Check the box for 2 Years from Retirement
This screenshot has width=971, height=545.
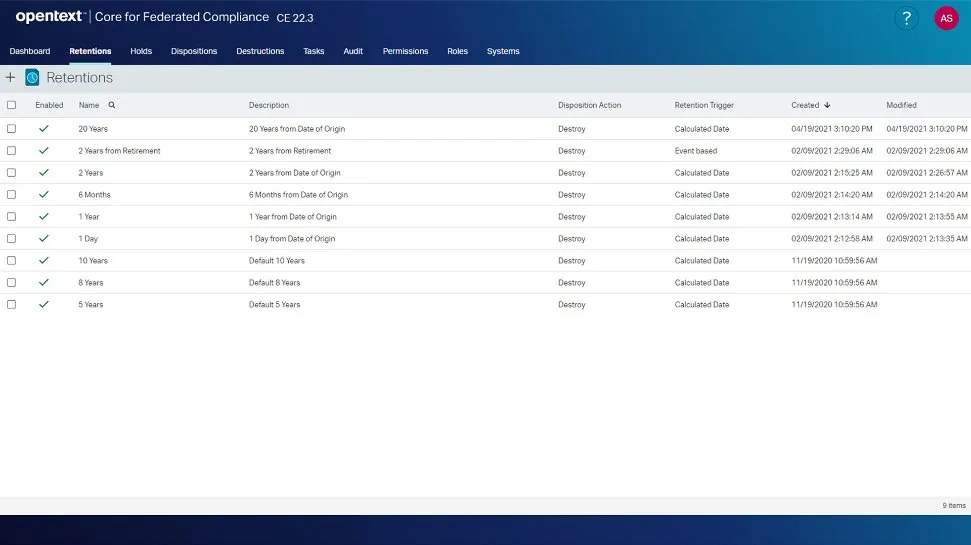12,151
